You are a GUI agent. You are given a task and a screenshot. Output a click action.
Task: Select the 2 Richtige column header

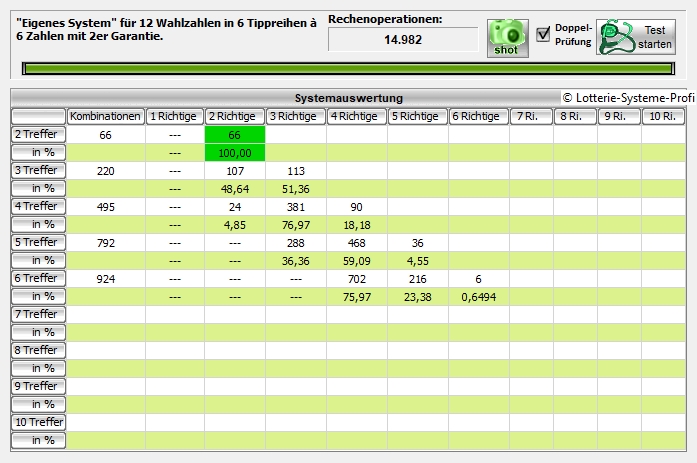235,116
